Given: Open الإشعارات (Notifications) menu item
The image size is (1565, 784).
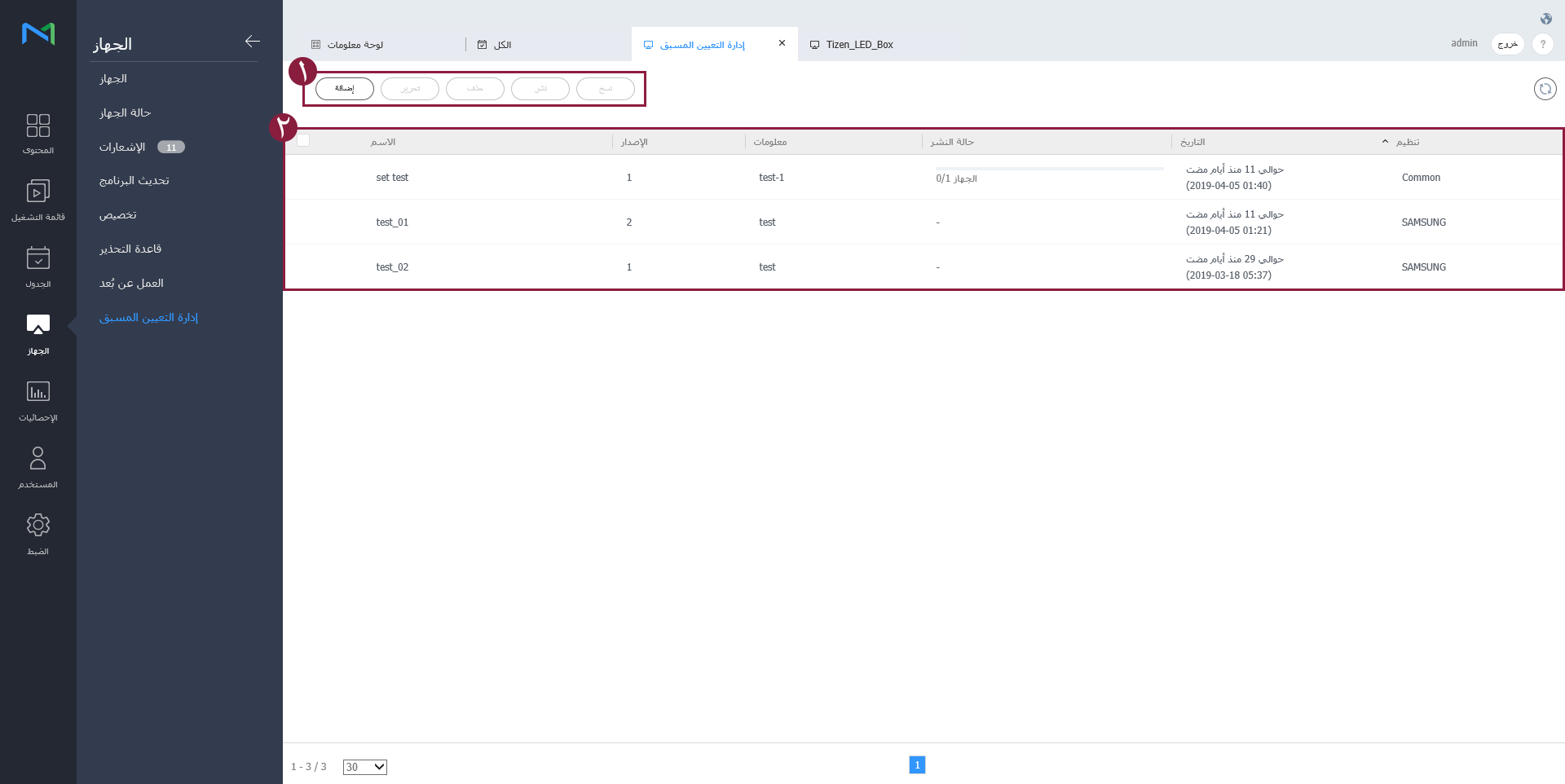Looking at the screenshot, I should tap(122, 147).
